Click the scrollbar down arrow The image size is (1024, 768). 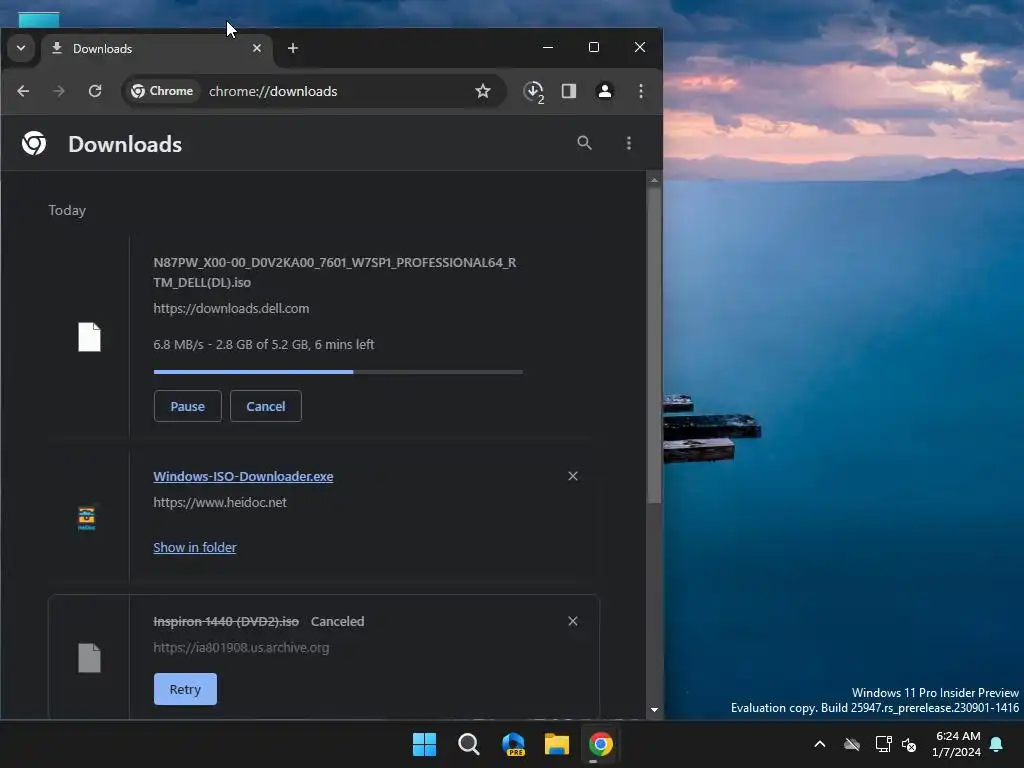pos(654,710)
